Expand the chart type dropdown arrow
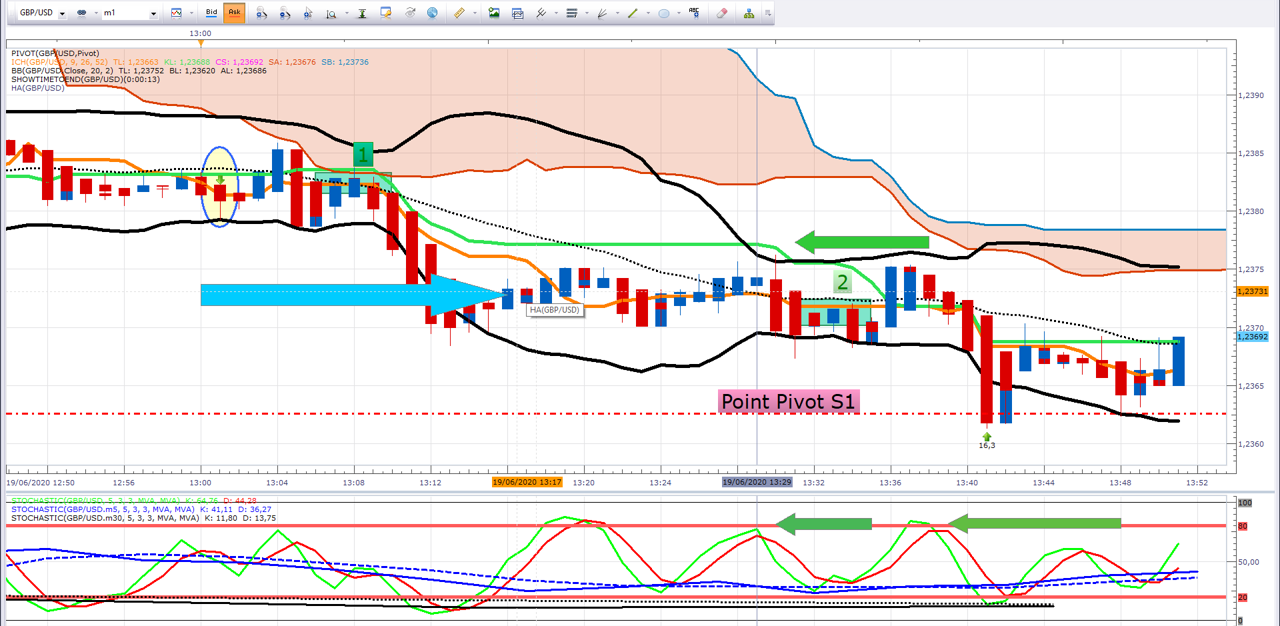Viewport: 1280px width, 626px height. coord(190,14)
